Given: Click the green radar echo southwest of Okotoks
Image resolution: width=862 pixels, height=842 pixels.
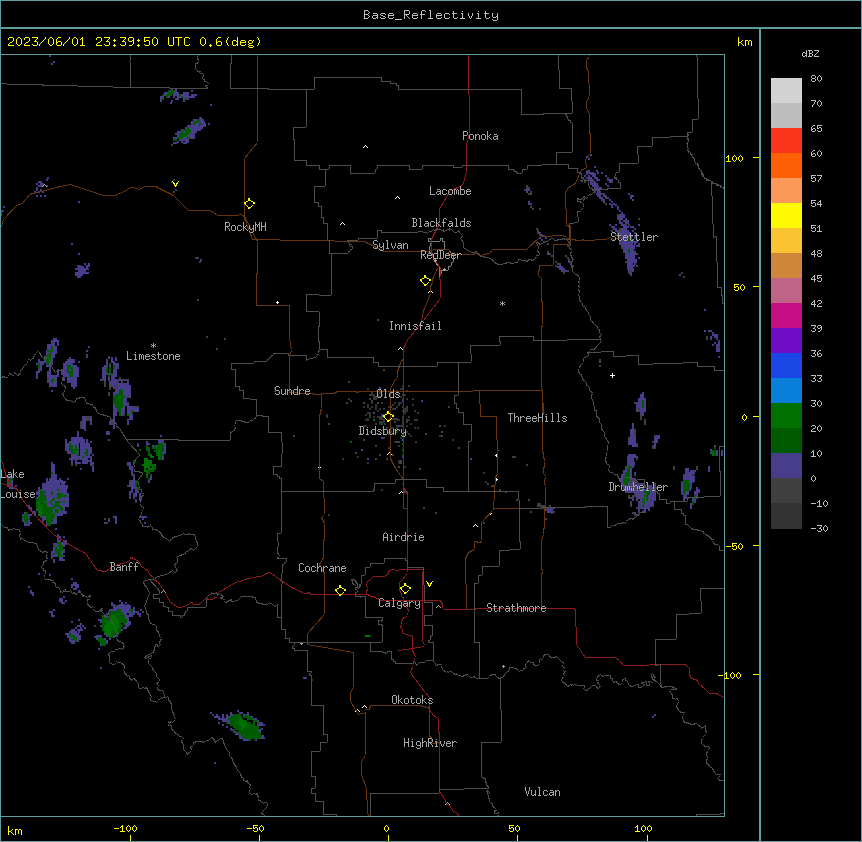Looking at the screenshot, I should coord(242,725).
